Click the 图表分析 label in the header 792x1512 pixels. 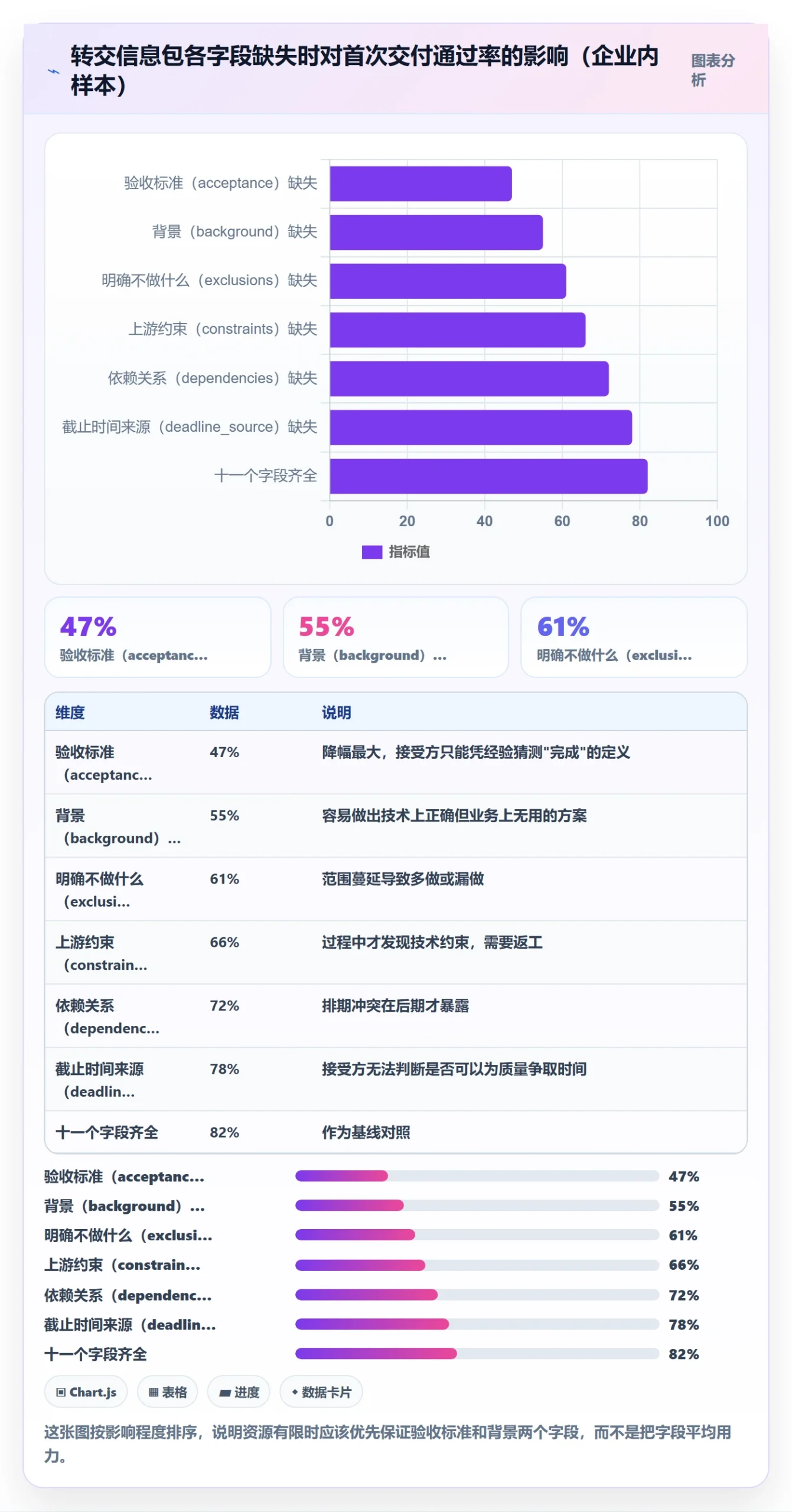(713, 70)
